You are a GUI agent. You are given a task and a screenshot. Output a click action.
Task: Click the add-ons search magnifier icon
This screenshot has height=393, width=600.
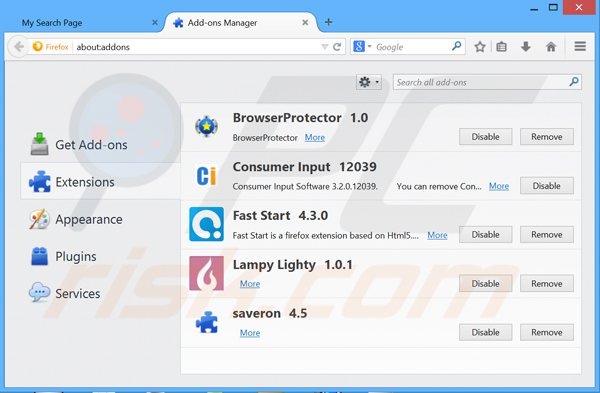(574, 82)
